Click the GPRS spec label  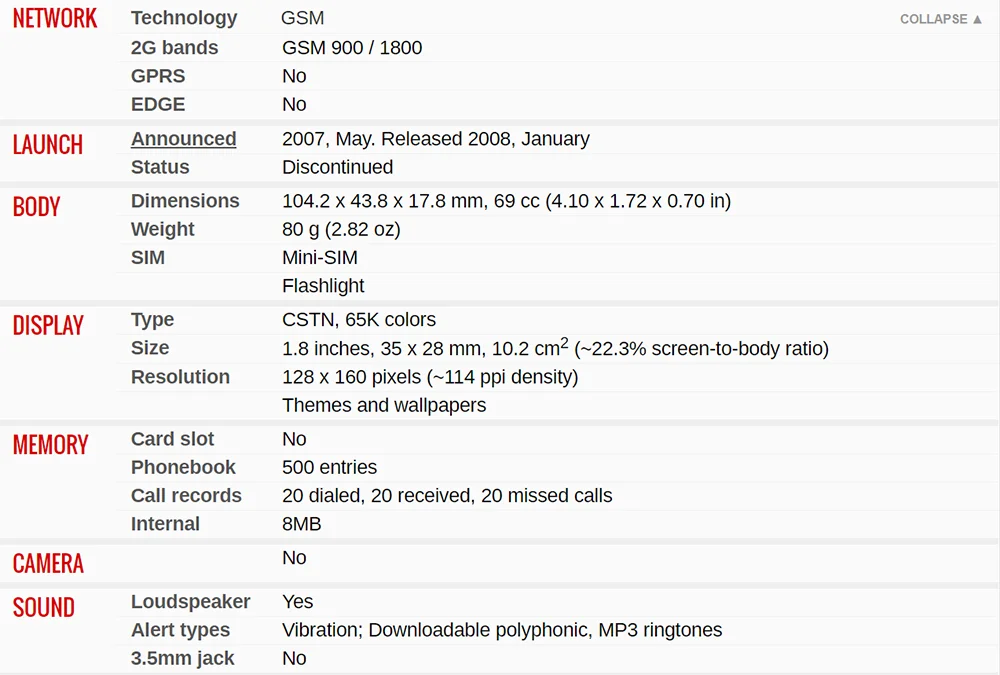pos(158,76)
